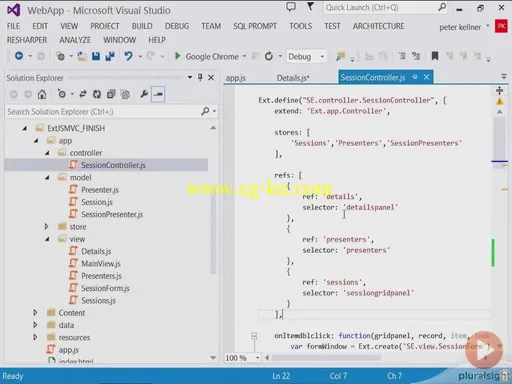Screen dimensions: 512x384
Task: Click the split editor icon above the scrollbar
Action: (499, 90)
